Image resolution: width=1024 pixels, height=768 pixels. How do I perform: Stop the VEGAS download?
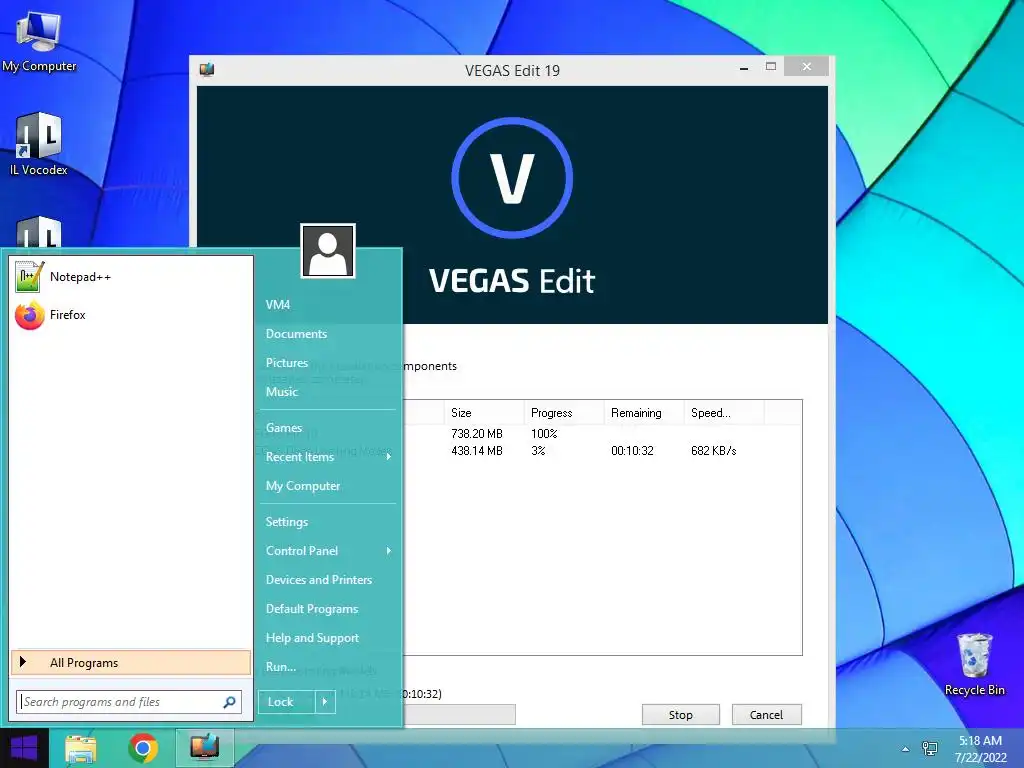pyautogui.click(x=680, y=714)
